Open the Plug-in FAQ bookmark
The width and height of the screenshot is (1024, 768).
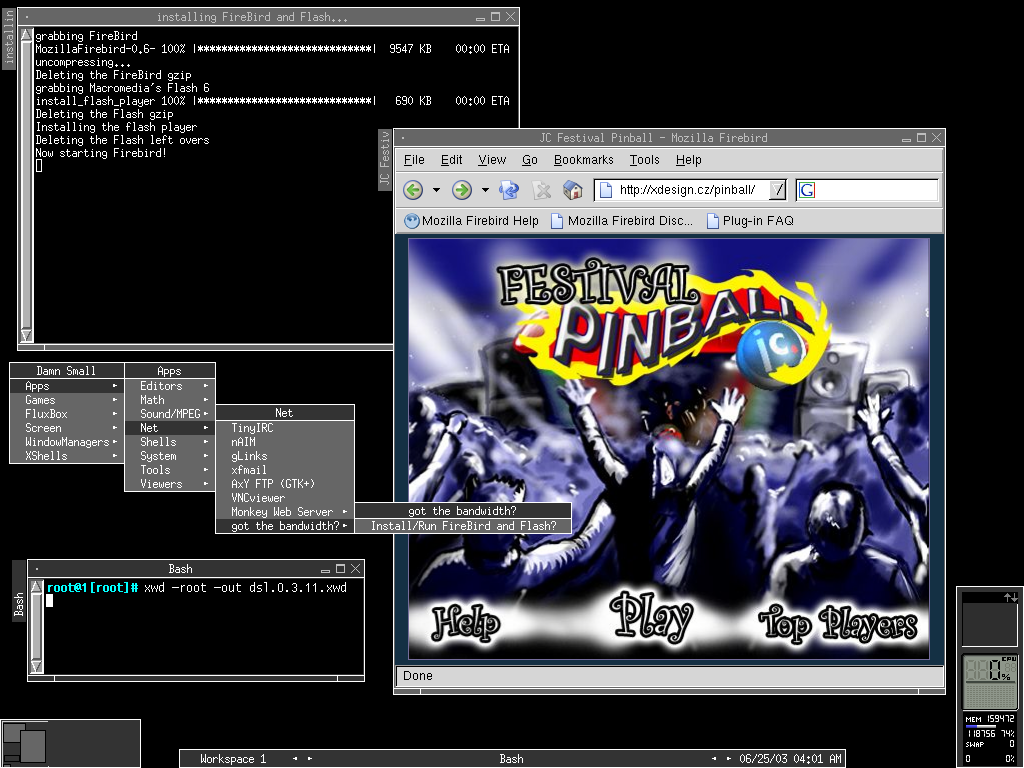750,221
